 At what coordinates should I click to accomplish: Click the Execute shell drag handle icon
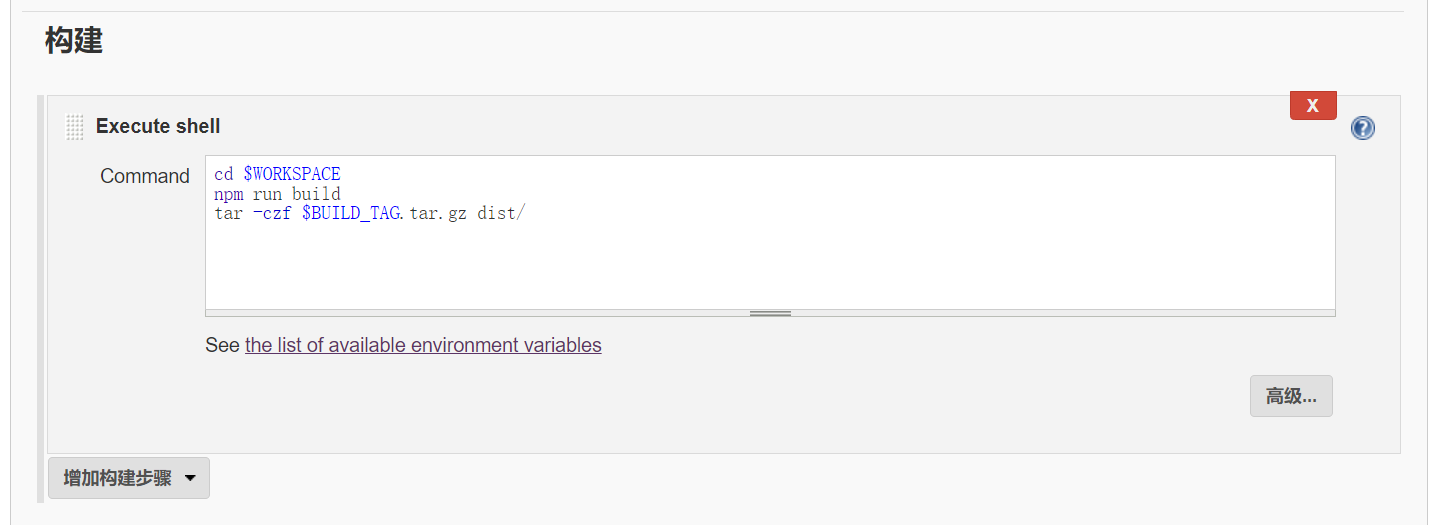pyautogui.click(x=75, y=127)
